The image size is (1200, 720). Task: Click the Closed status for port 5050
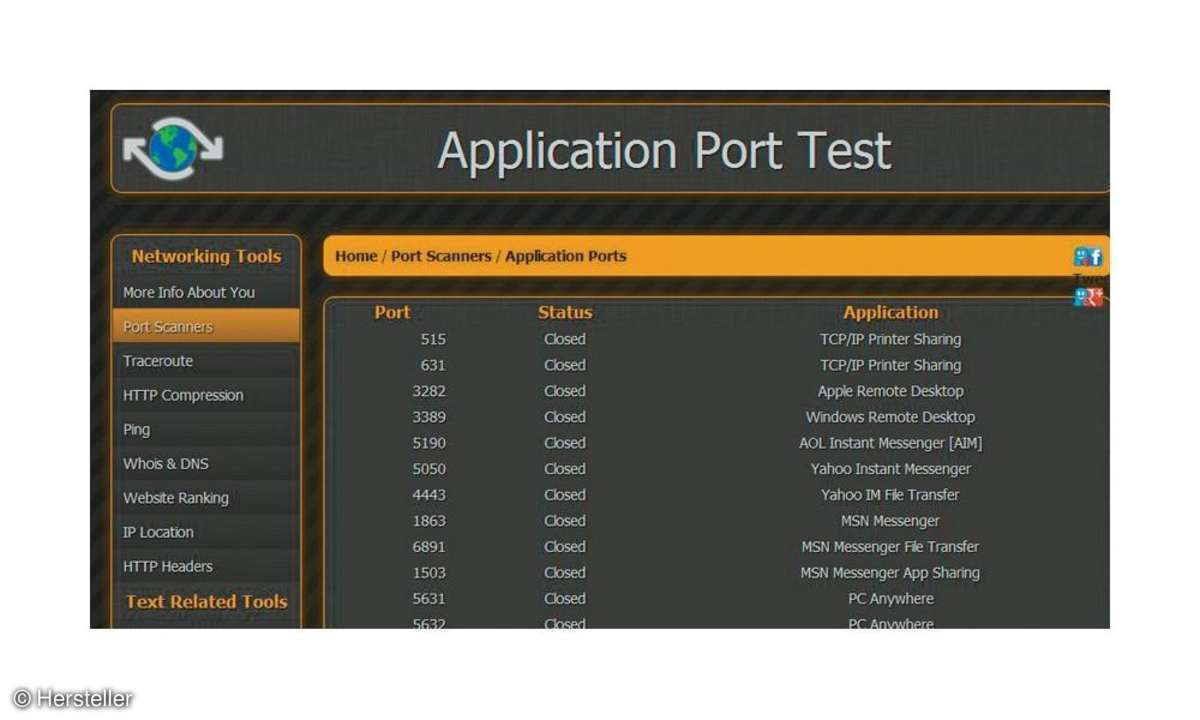tap(565, 469)
